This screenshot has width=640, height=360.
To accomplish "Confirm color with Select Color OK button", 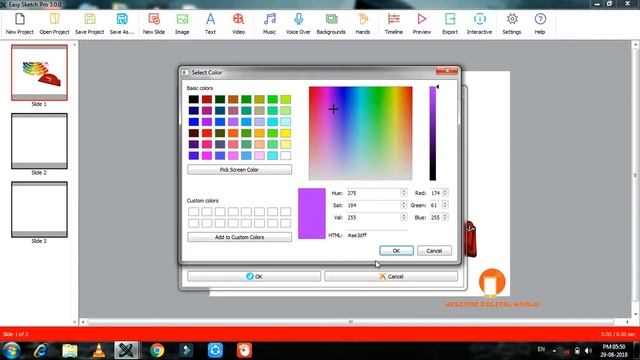I will 396,251.
